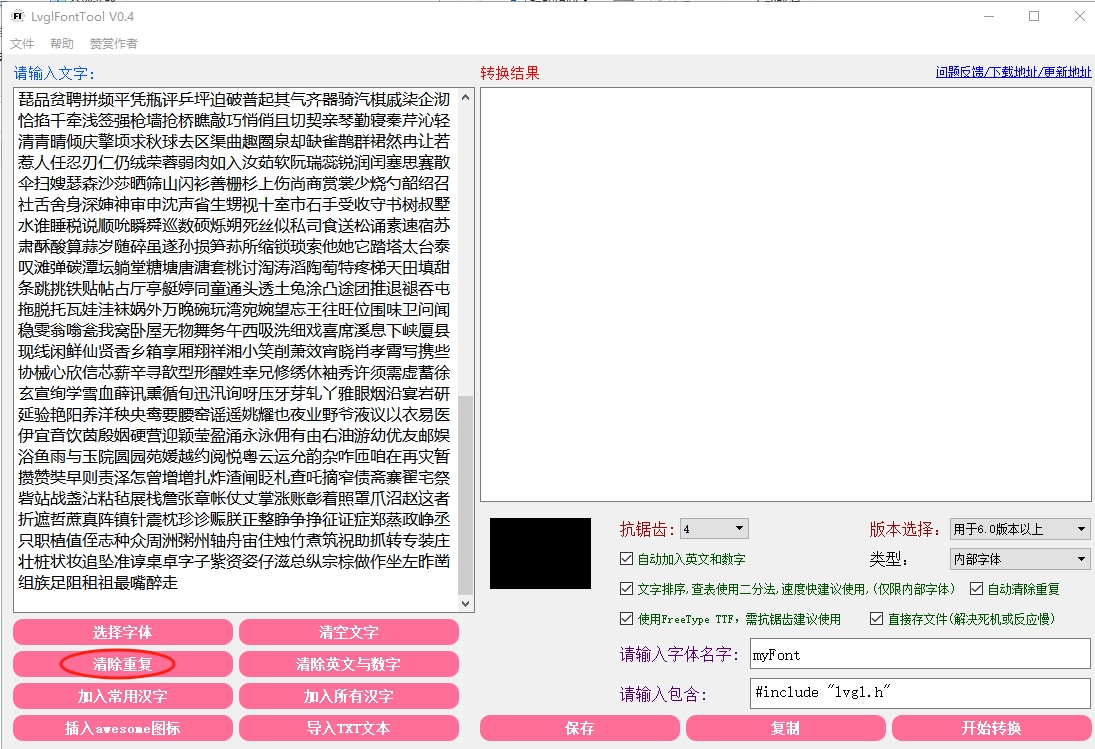Expand the 类型 dropdown showing 内部字体
This screenshot has height=749, width=1095.
tap(1019, 559)
